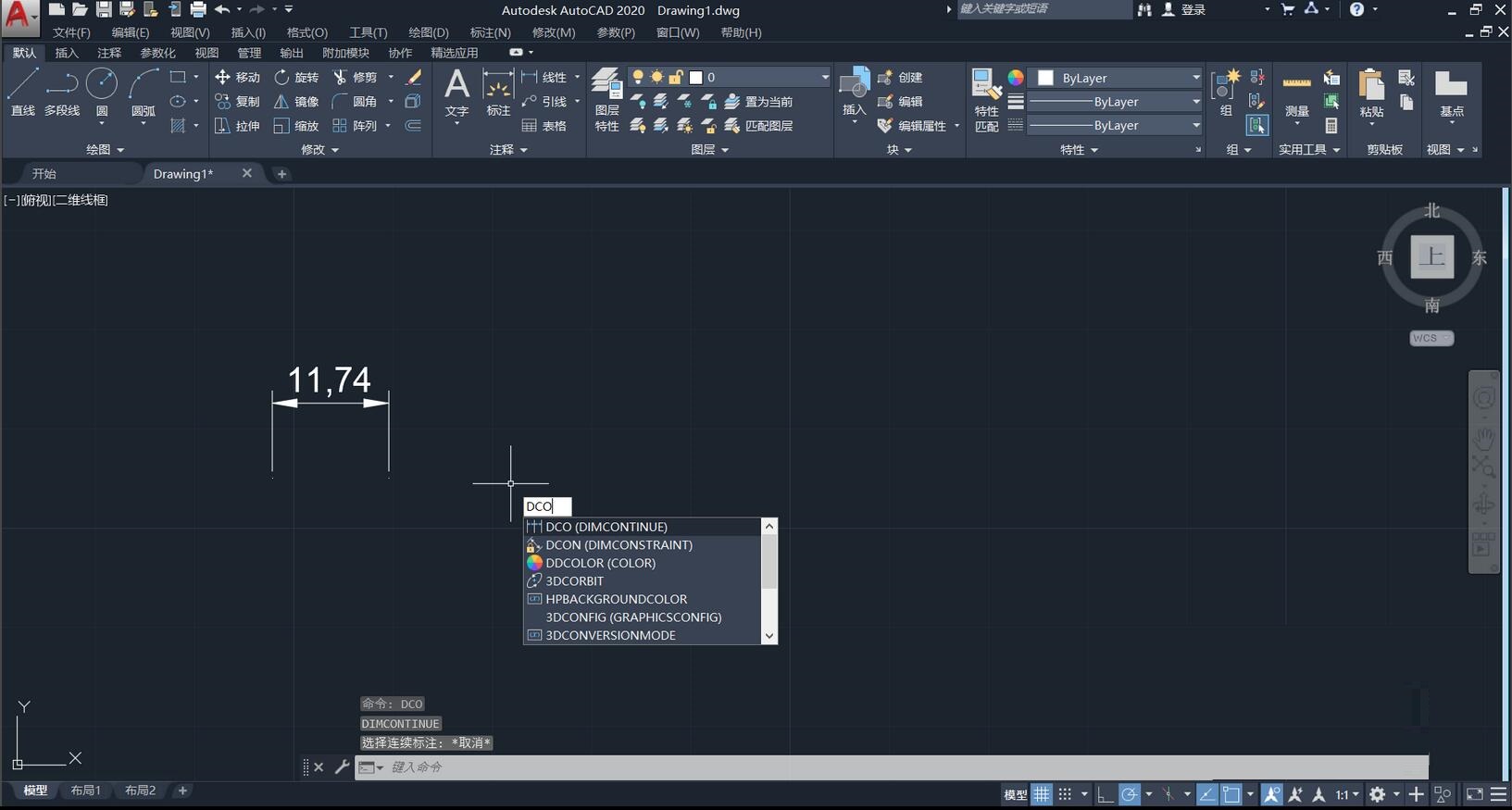The height and width of the screenshot is (810, 1512).
Task: Toggle annotation visibility in status bar
Action: click(1271, 794)
